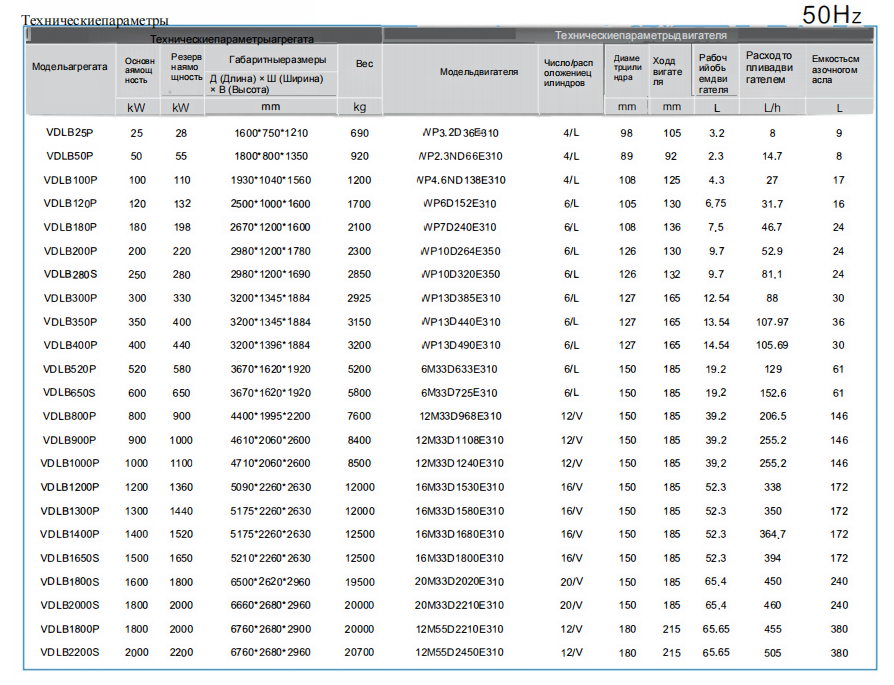894x685 pixels.
Task: Click the 'Модельагрегата' column header
Action: [x=70, y=67]
